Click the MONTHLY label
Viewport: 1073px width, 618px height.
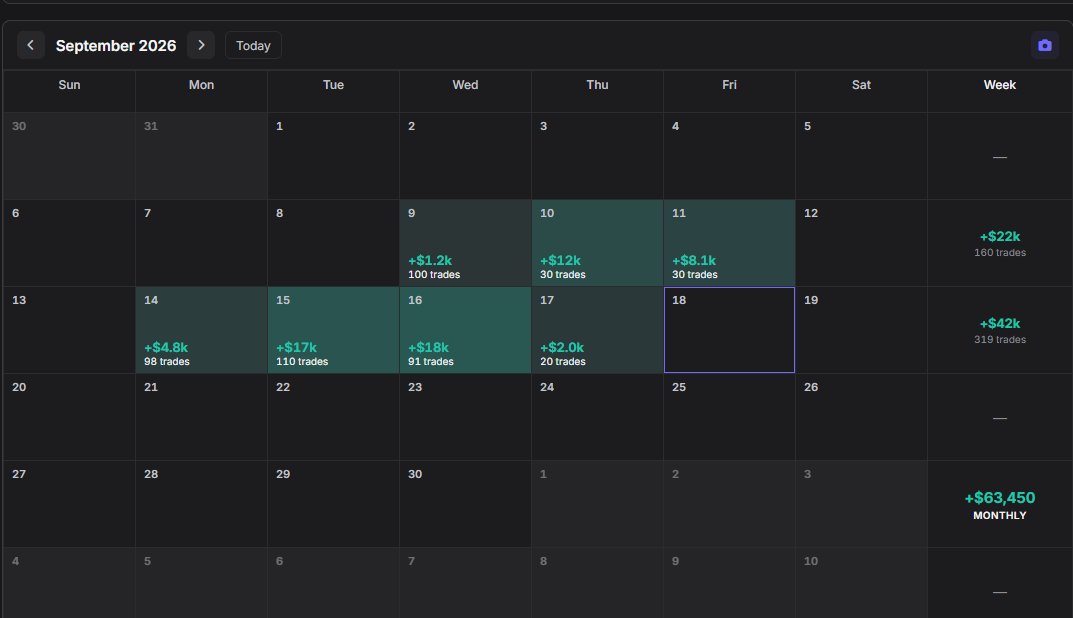click(x=1000, y=515)
